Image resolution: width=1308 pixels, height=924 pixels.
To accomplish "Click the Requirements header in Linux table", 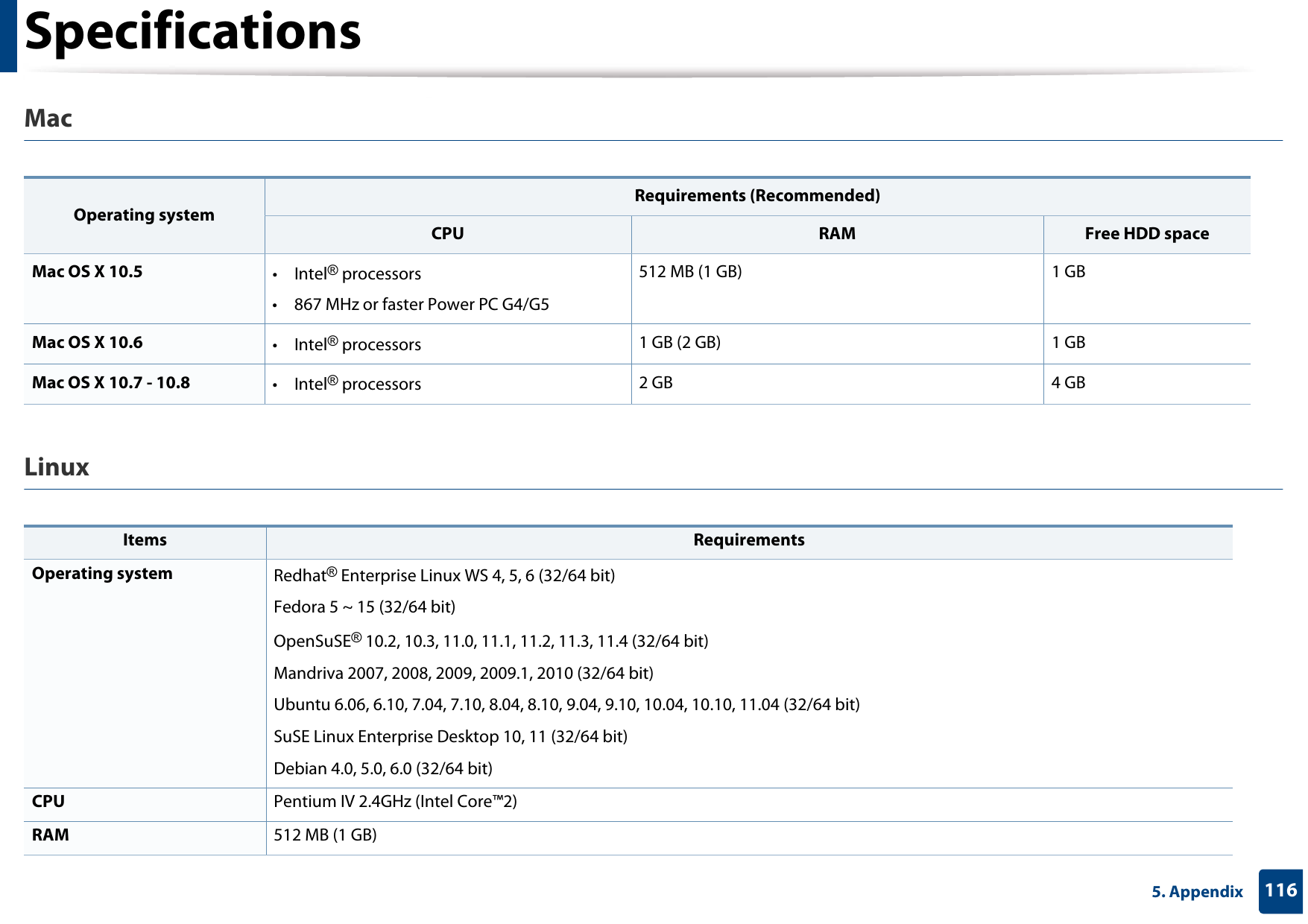I will [749, 539].
